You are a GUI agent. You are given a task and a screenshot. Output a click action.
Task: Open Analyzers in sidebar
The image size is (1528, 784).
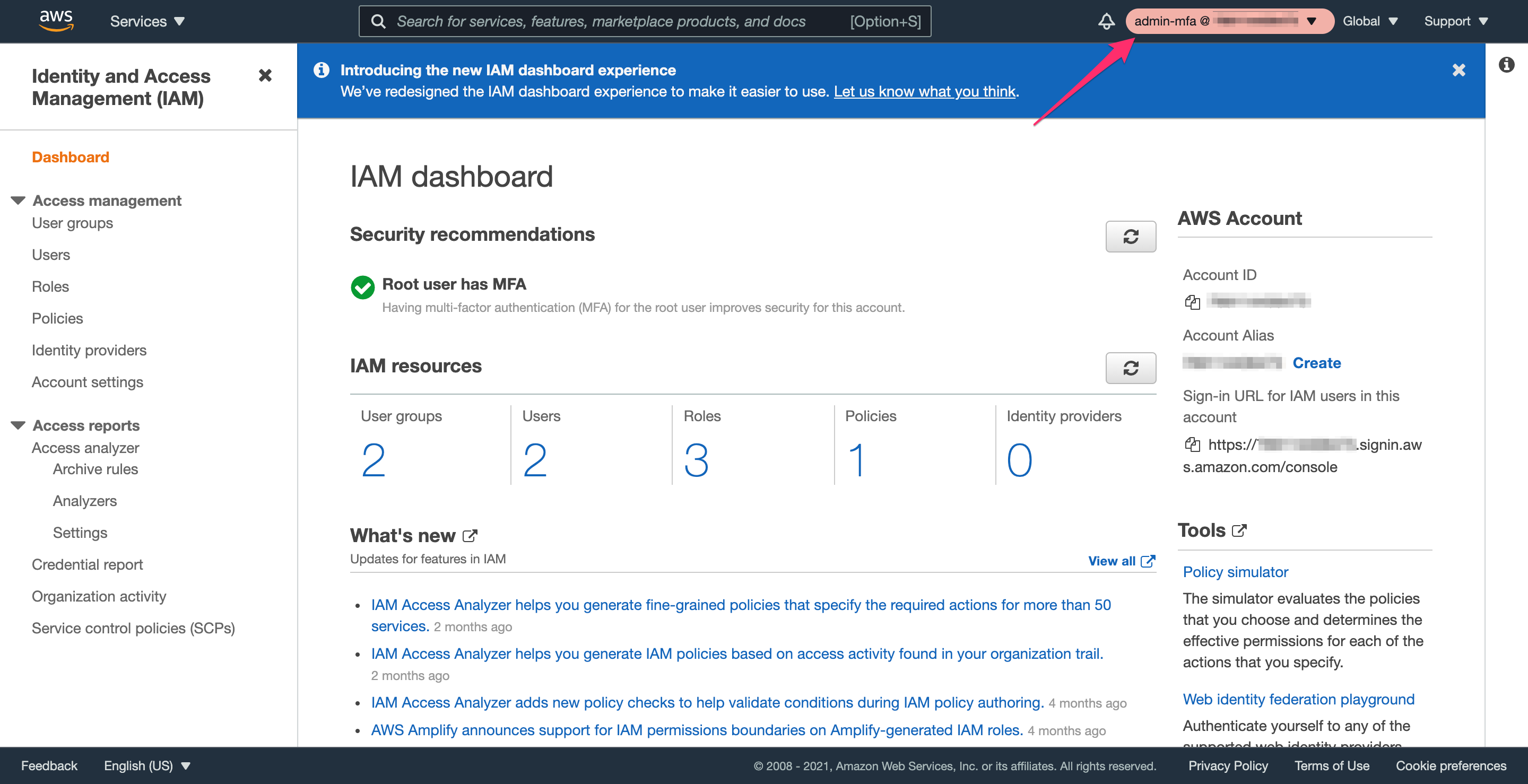[x=85, y=501]
